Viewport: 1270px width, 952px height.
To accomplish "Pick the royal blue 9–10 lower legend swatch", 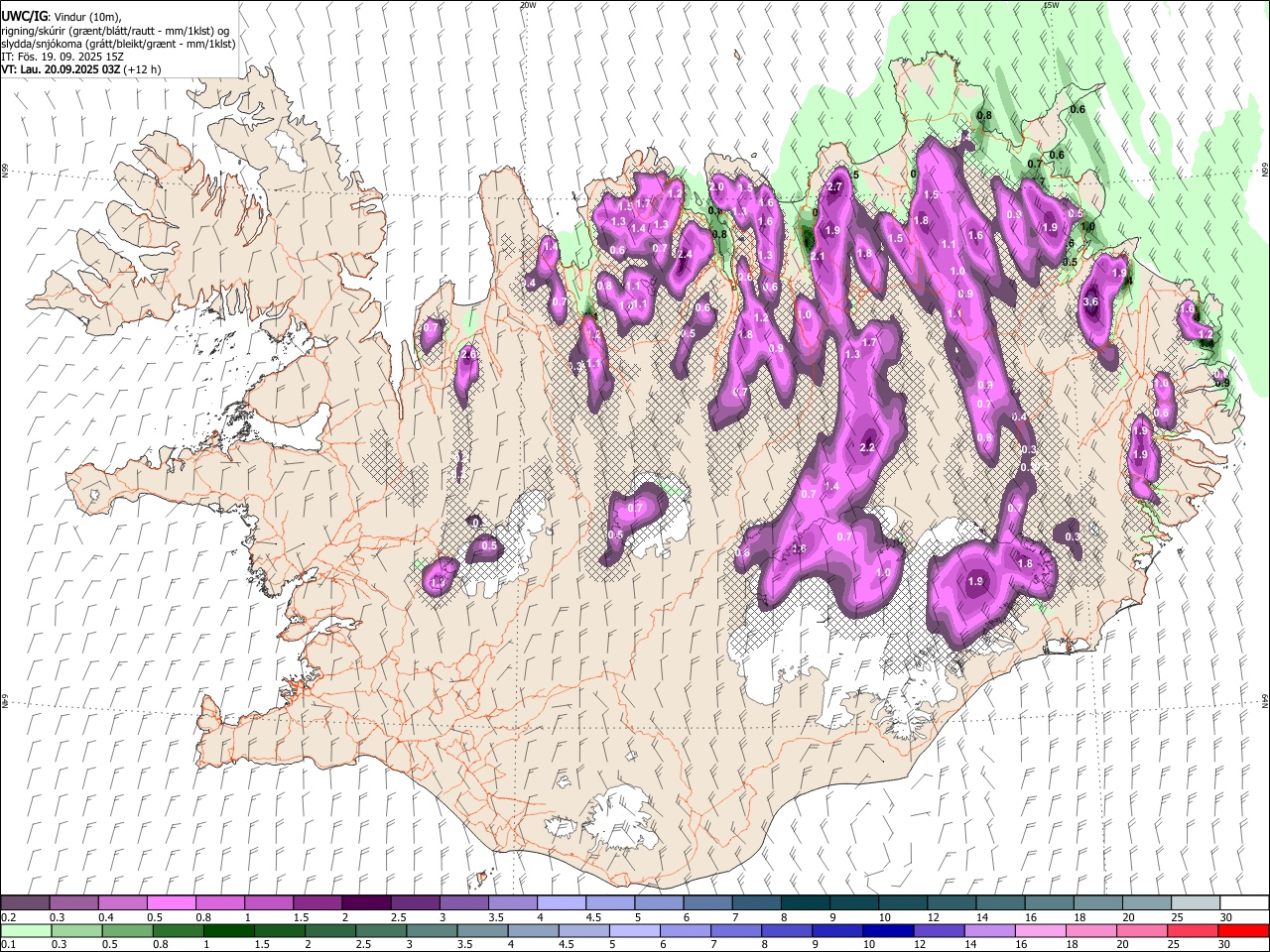I will pos(838,930).
